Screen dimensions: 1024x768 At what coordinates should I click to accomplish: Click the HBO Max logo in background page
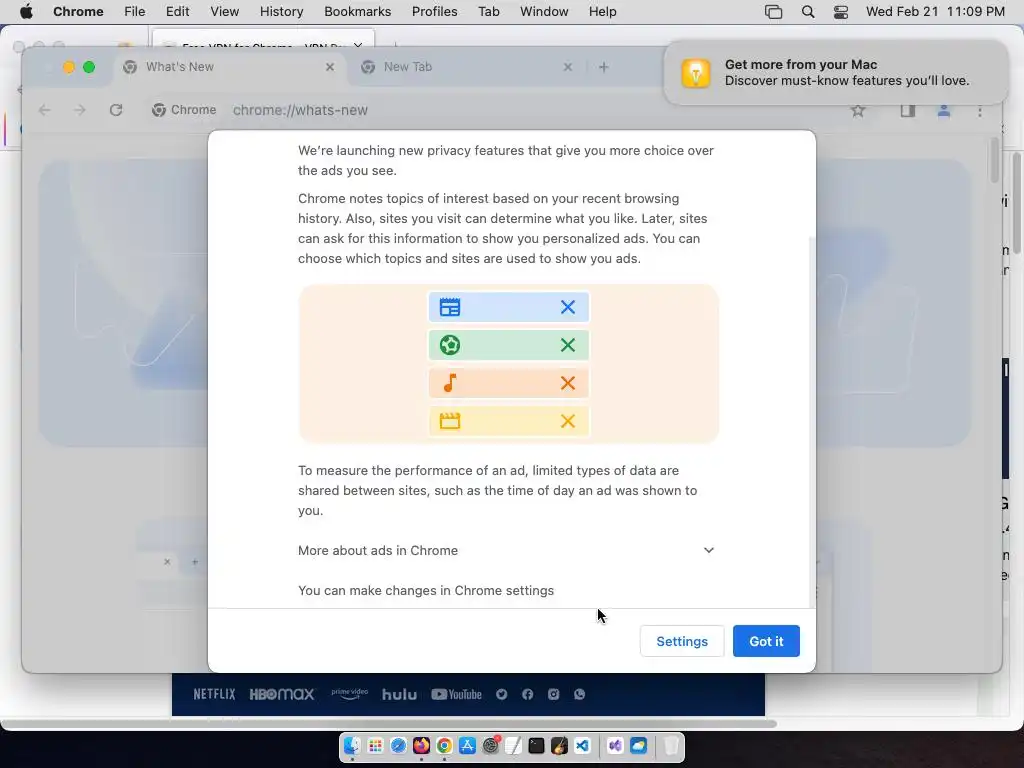point(281,694)
